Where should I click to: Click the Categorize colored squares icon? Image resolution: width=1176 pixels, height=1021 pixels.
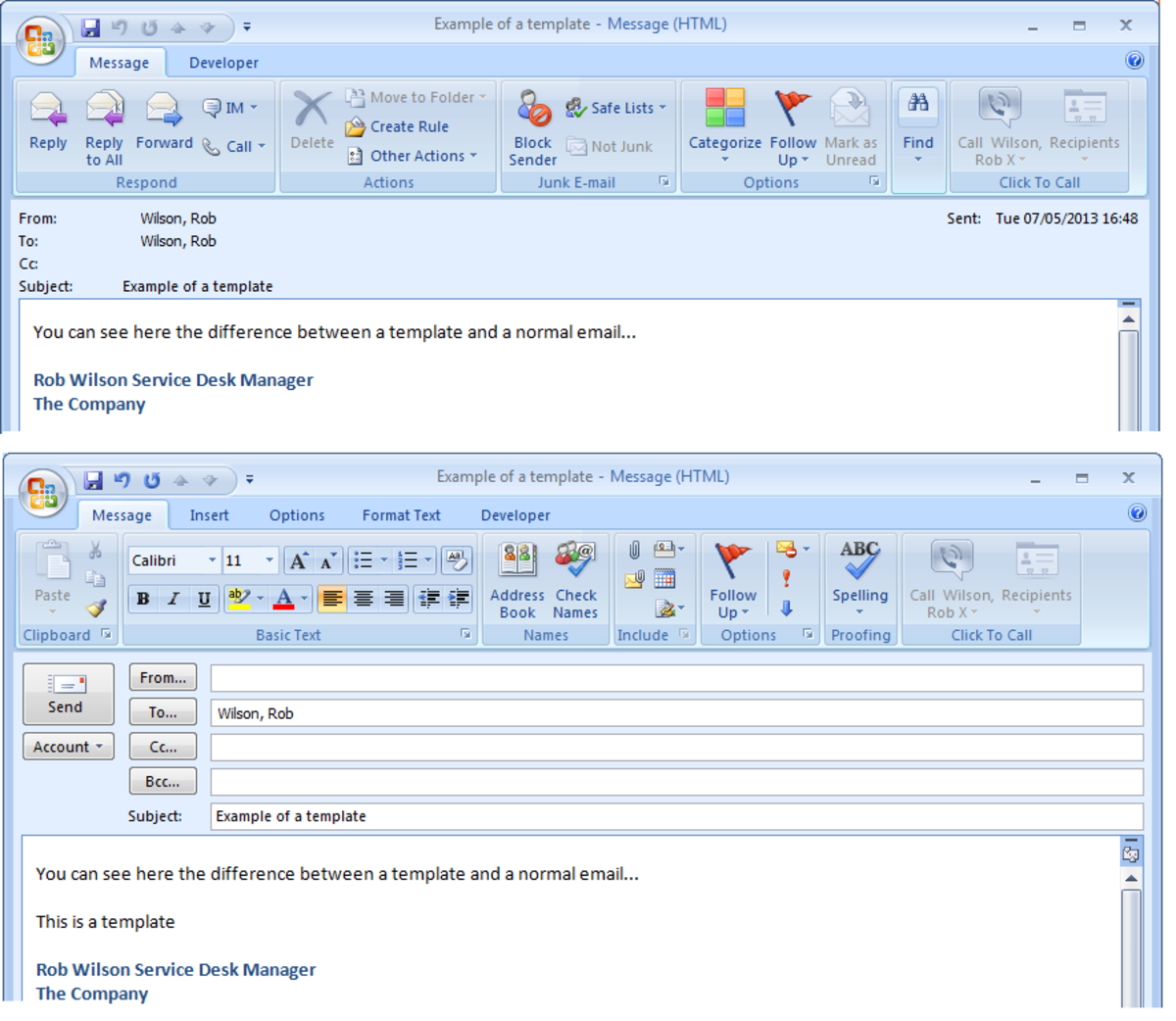pos(724,122)
